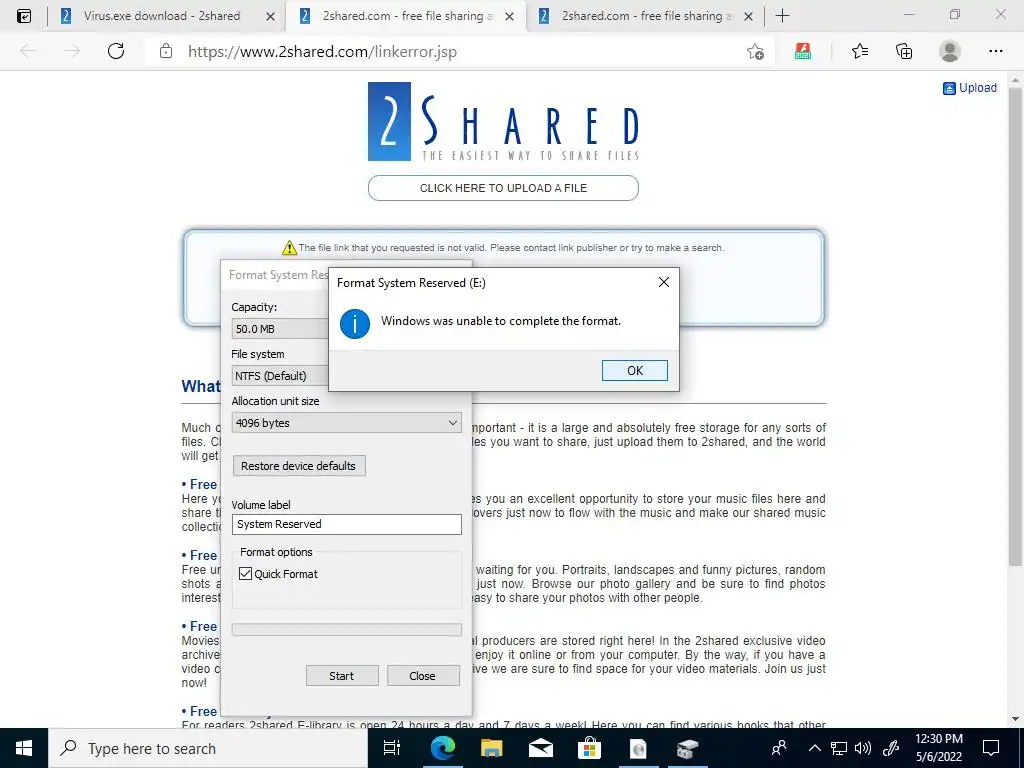Reload the page with Refresh icon
Viewport: 1024px width, 768px height.
[x=116, y=52]
